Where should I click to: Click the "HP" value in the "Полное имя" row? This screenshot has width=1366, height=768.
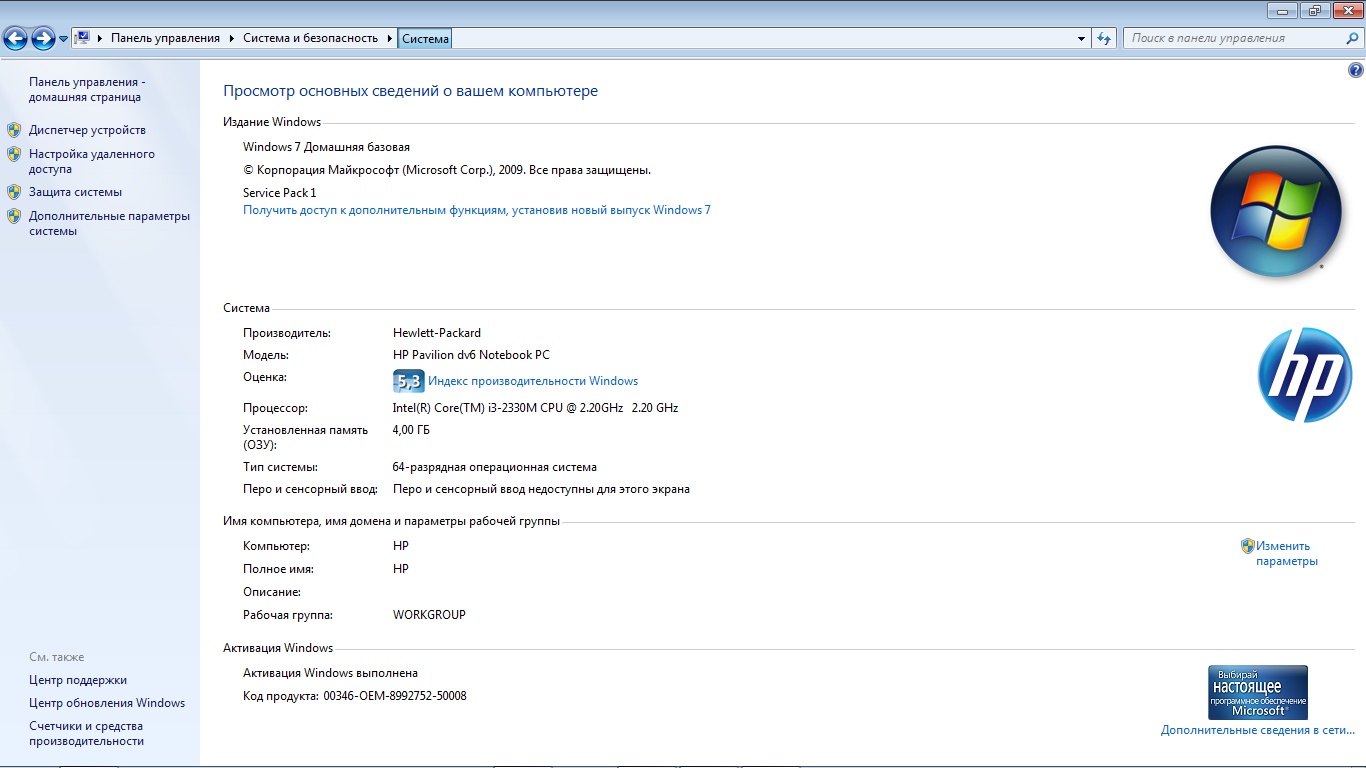(x=401, y=569)
